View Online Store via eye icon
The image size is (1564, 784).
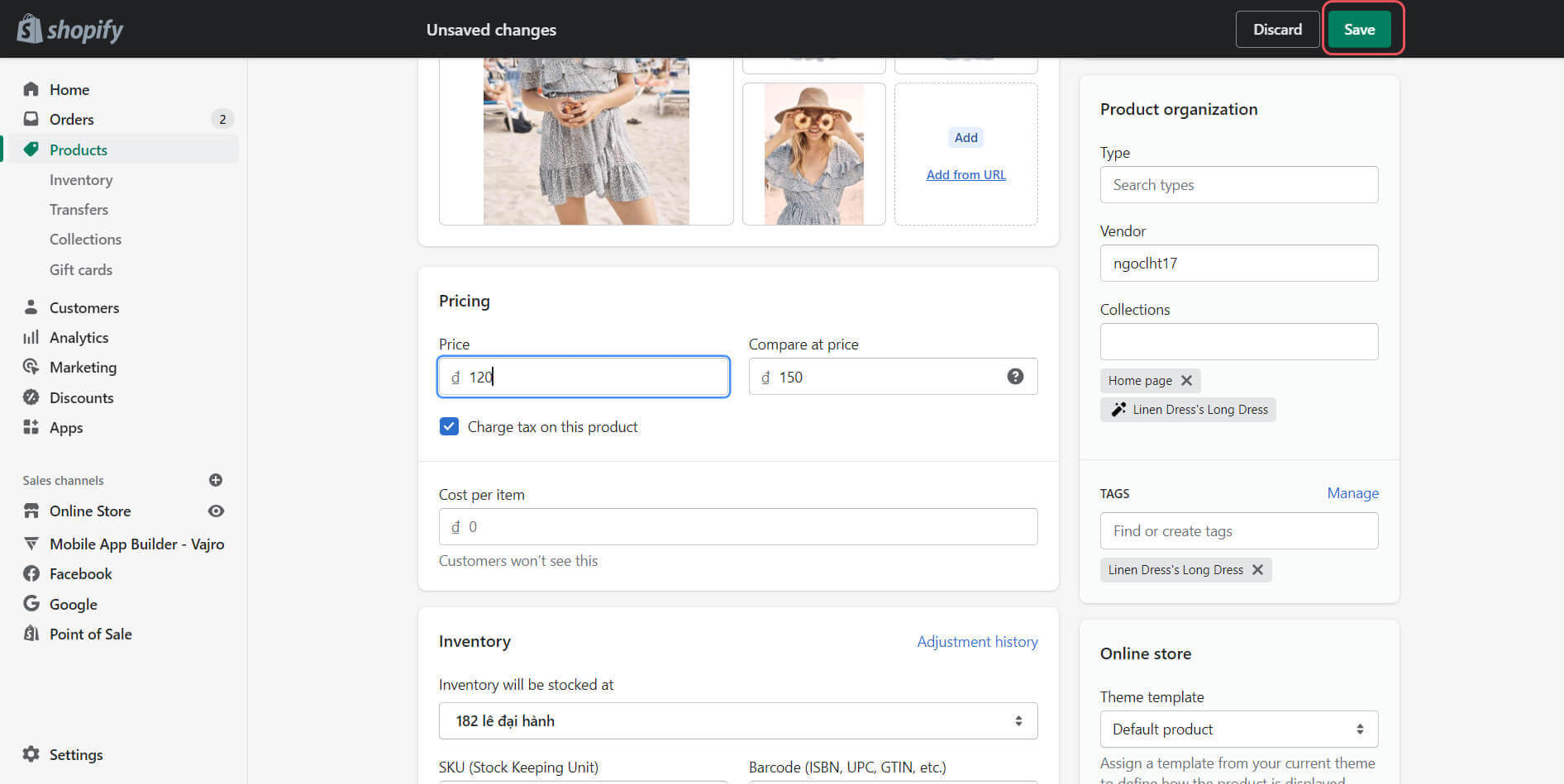(x=216, y=511)
